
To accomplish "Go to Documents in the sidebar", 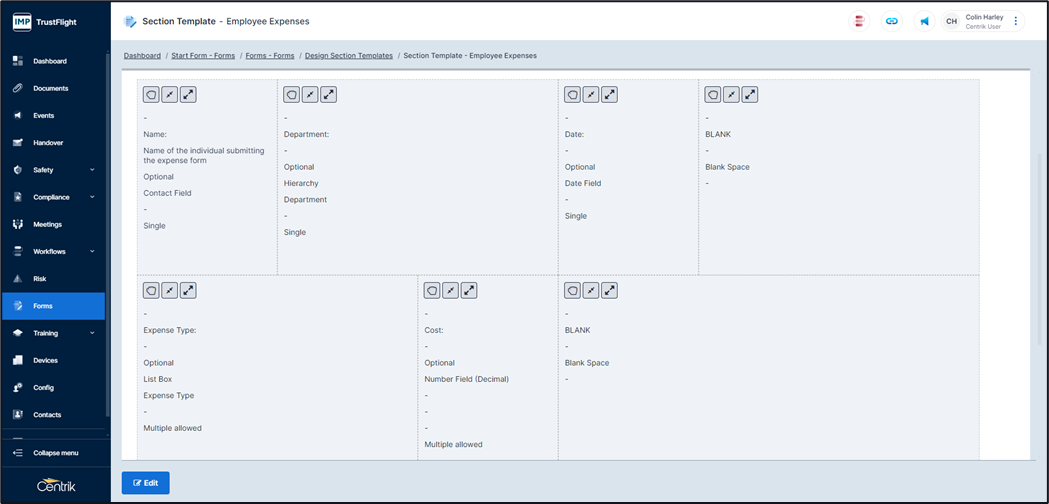I will tap(50, 88).
